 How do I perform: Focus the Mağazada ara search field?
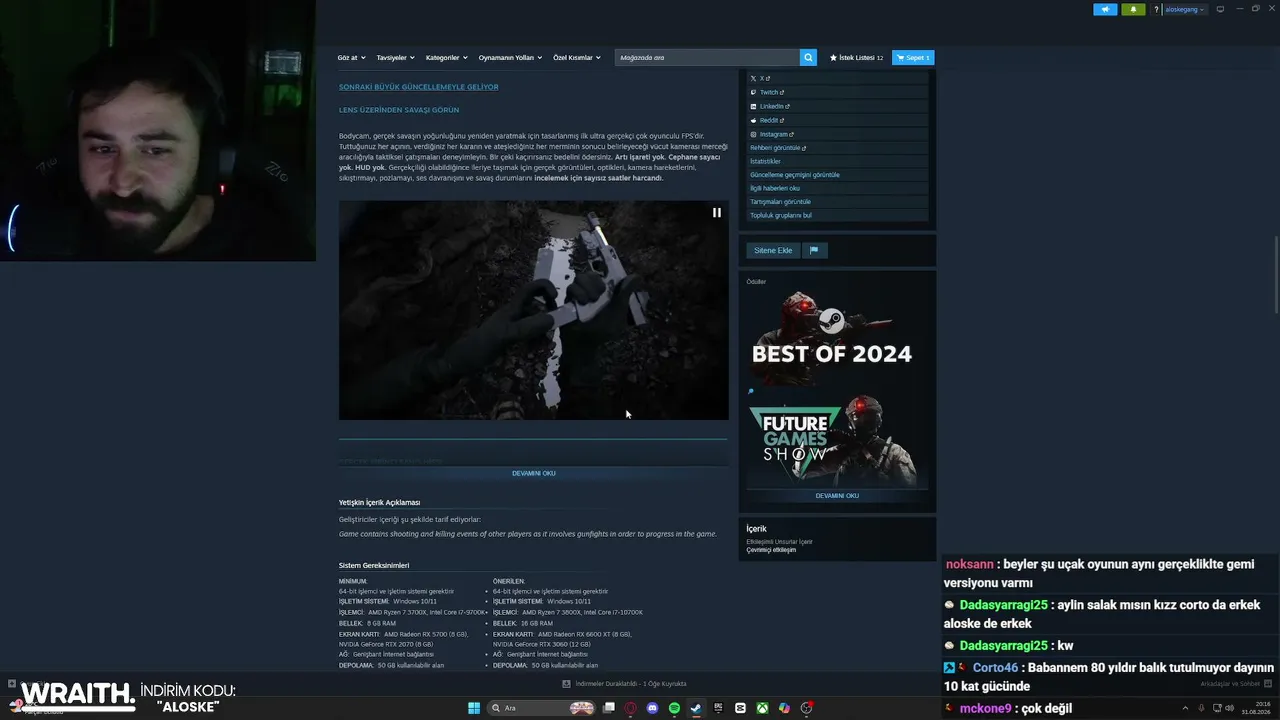707,58
